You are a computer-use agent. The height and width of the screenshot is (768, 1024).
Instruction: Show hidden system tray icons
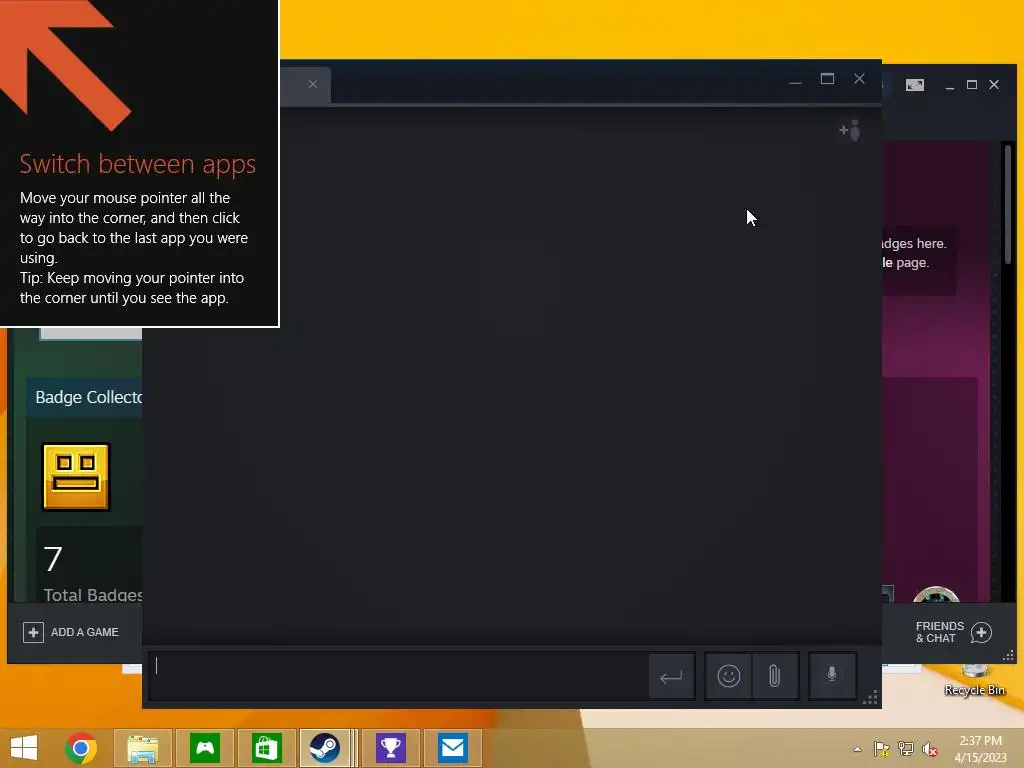[857, 749]
